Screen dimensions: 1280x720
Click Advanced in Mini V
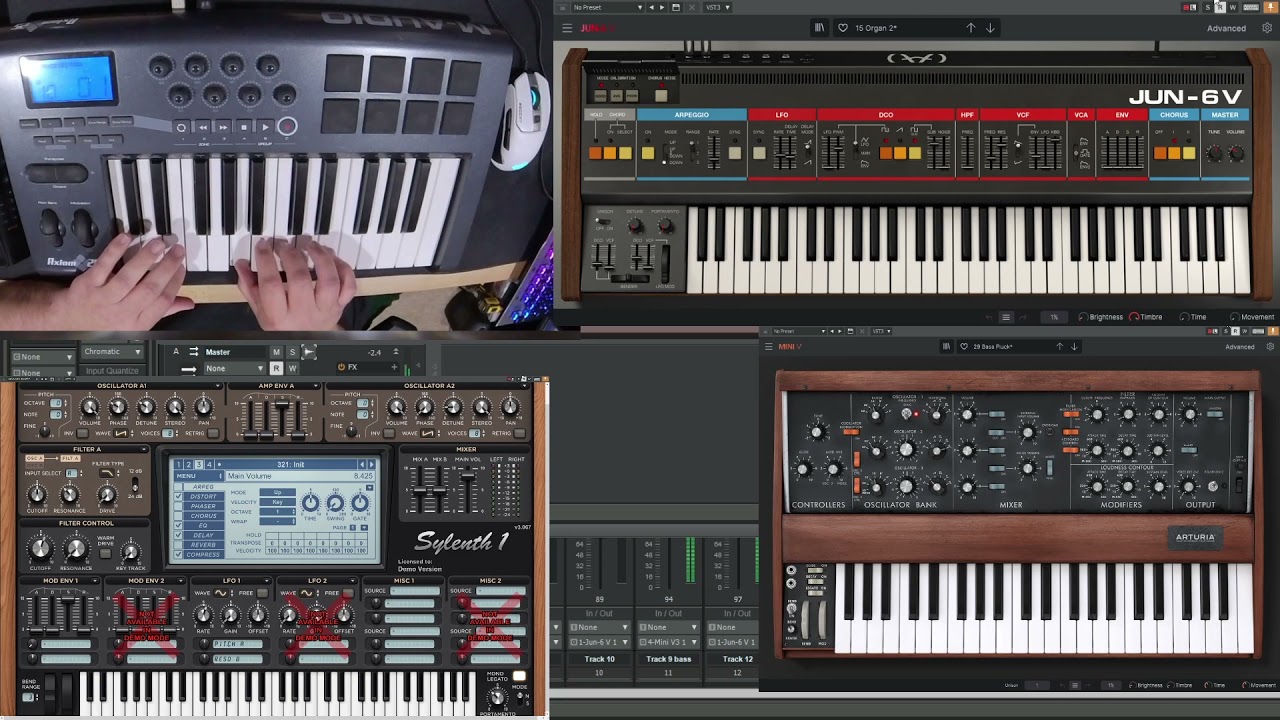1240,347
